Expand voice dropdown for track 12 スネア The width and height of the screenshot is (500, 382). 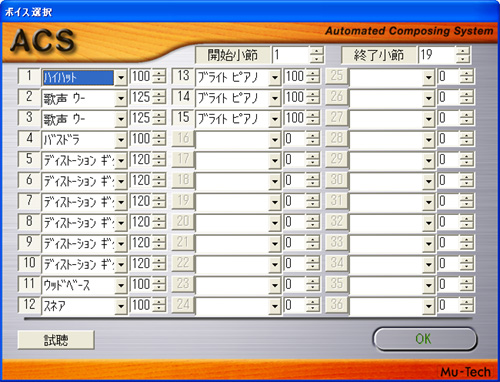click(121, 306)
